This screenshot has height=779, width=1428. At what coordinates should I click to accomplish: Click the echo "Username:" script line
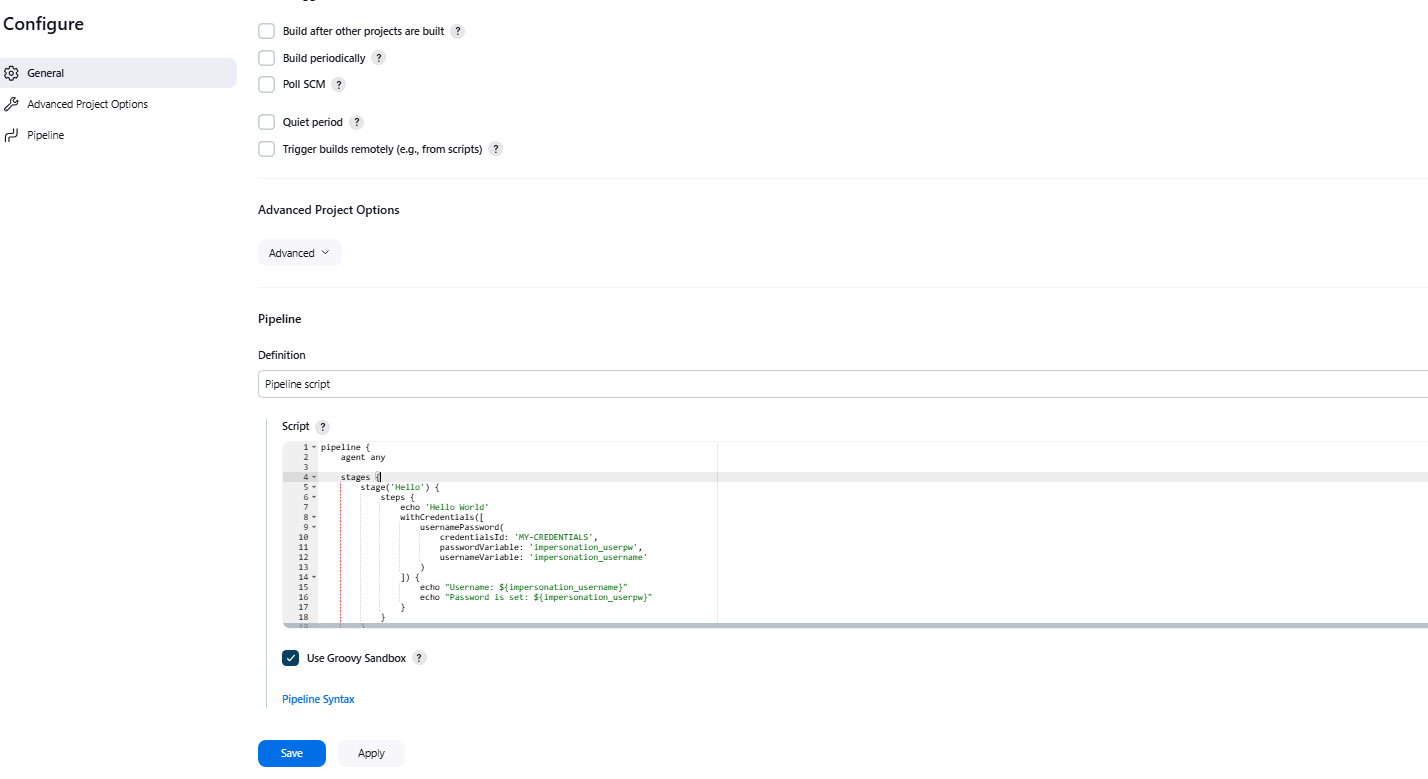pyautogui.click(x=524, y=587)
